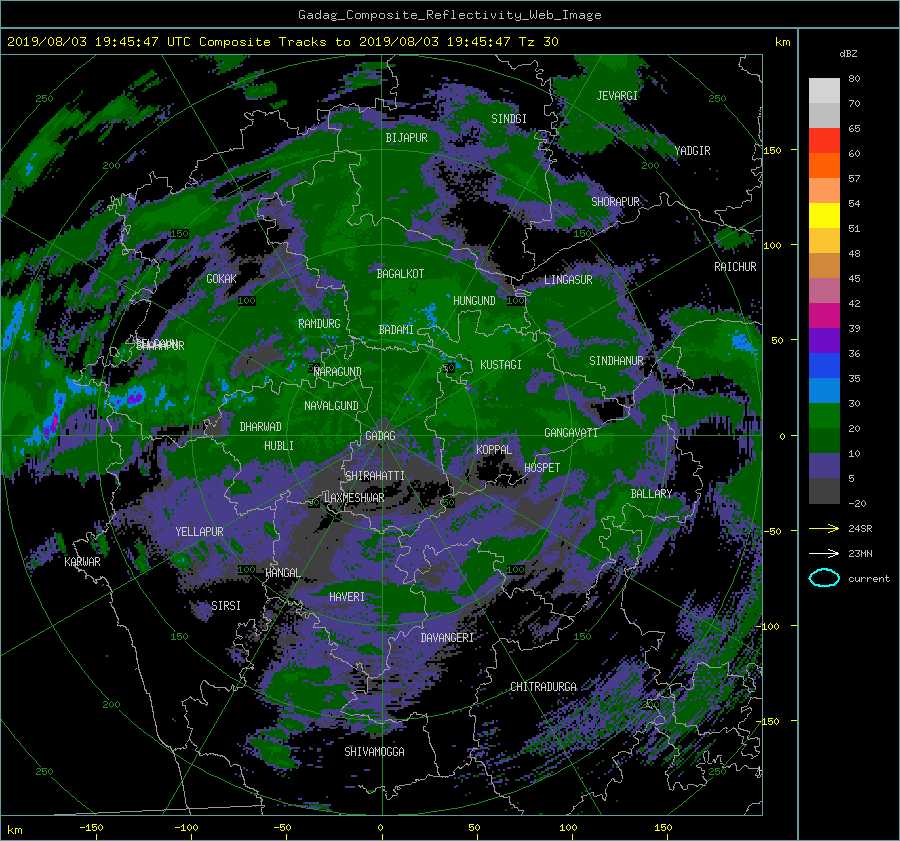Select the SHORAPUR label
Viewport: 900px width, 841px height.
(x=615, y=201)
